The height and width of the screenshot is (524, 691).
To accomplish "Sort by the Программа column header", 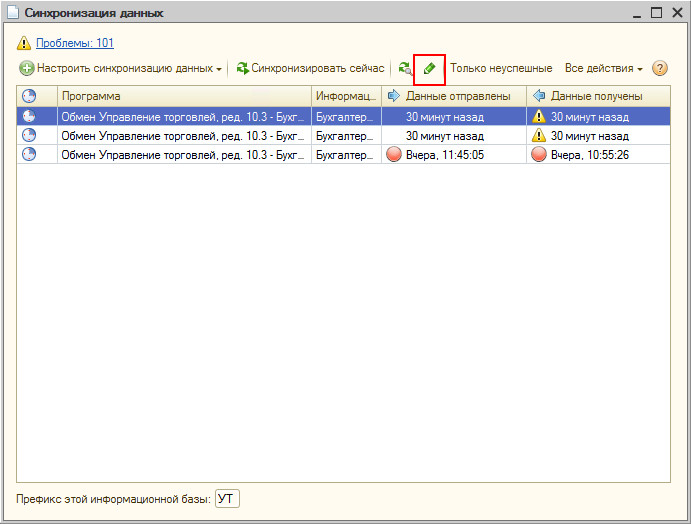I will (184, 96).
